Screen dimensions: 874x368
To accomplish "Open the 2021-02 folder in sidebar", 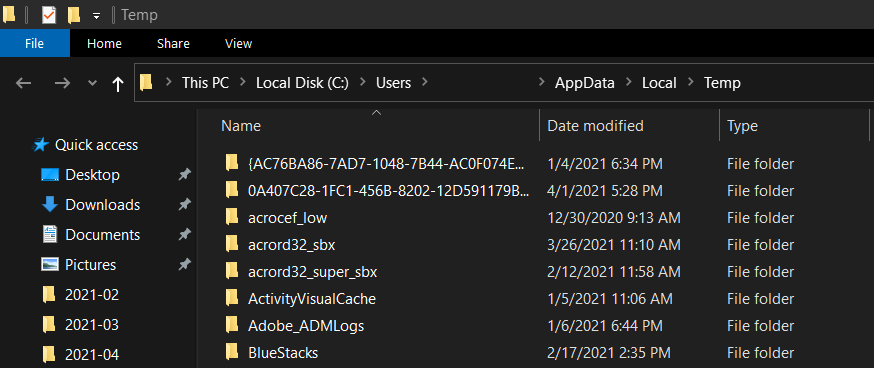I will (x=92, y=294).
